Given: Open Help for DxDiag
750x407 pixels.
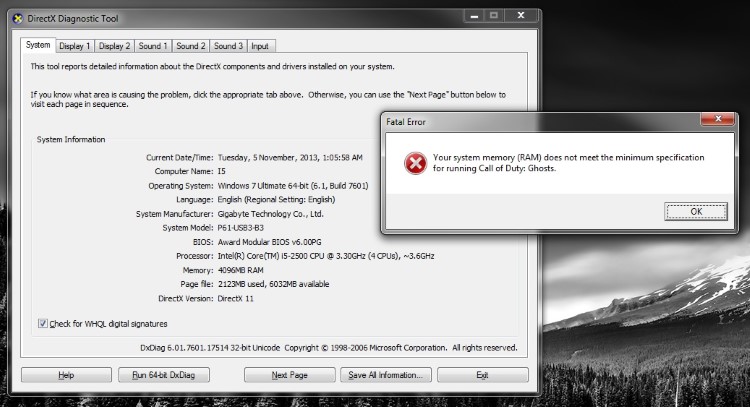Looking at the screenshot, I should [x=66, y=375].
